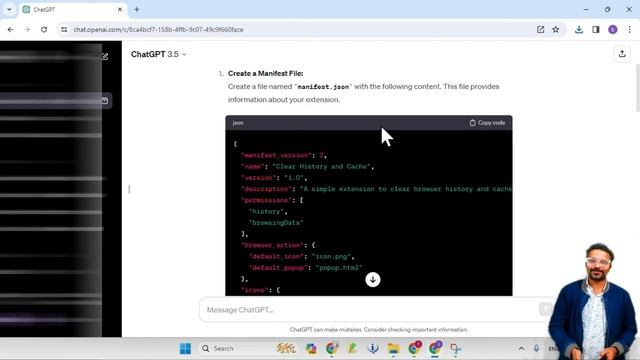Click the scroll-to-bottom arrow button
The image size is (640, 360).
(x=373, y=280)
